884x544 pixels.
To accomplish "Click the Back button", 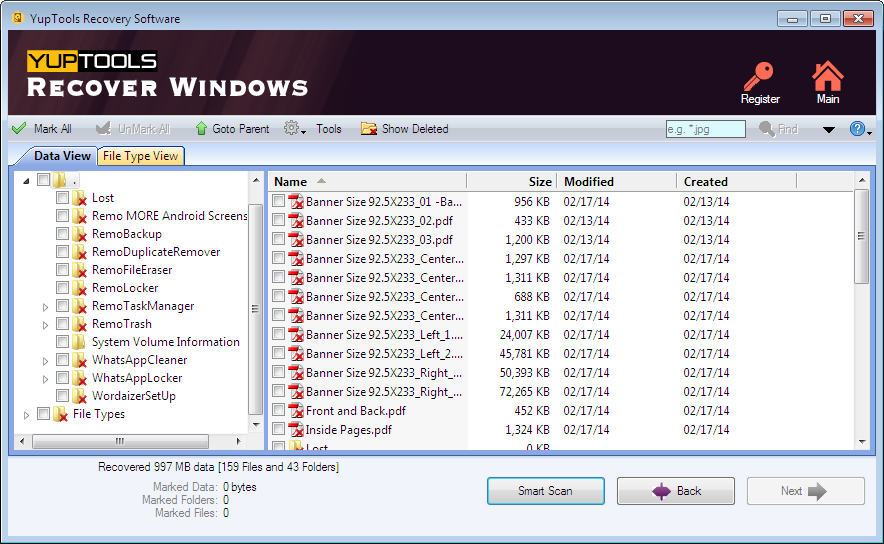I will [675, 491].
